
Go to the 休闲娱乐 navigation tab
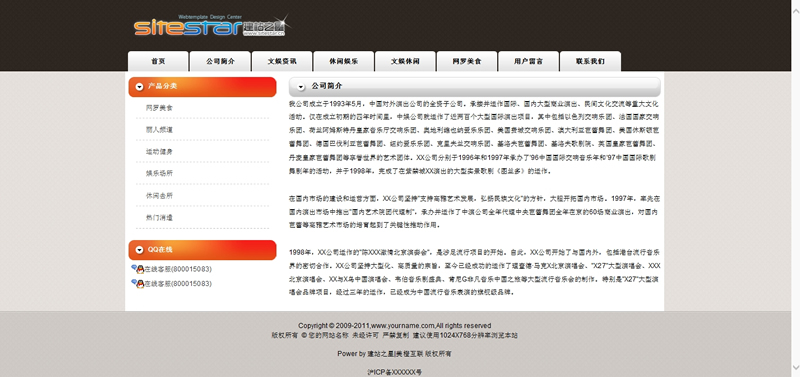(x=344, y=61)
